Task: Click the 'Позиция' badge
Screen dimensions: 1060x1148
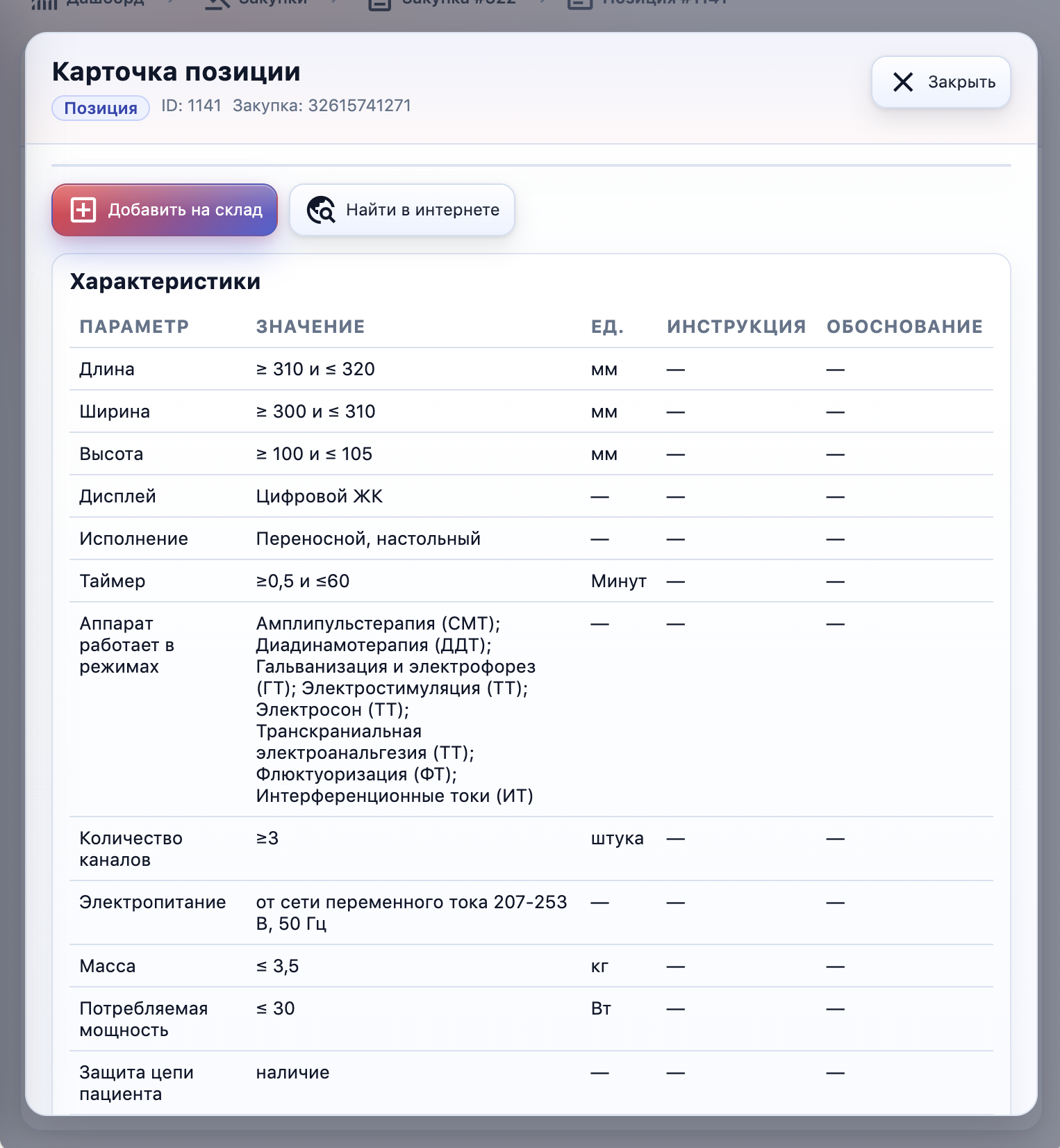Action: tap(101, 108)
